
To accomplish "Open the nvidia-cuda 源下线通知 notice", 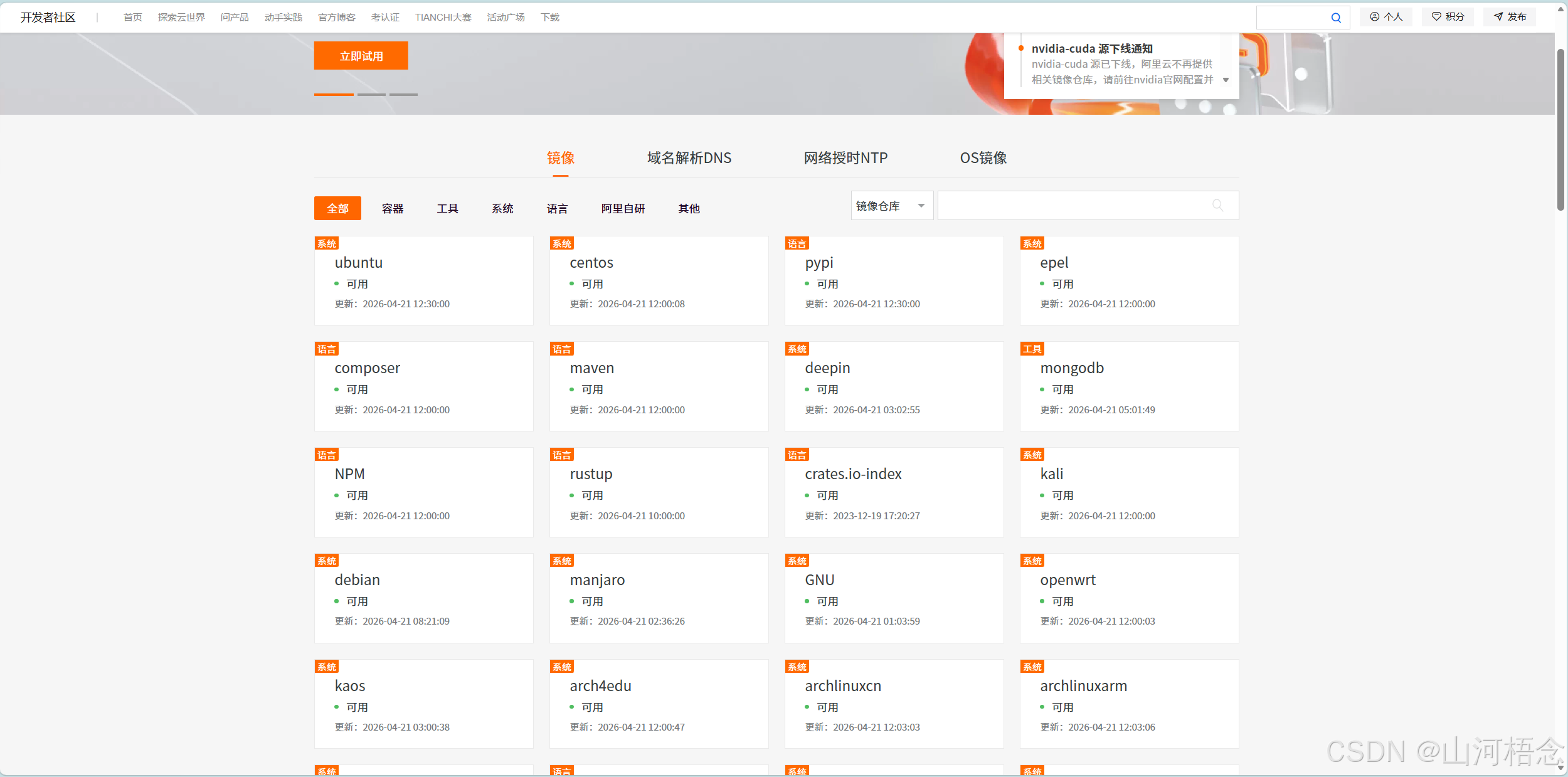I will click(1092, 48).
